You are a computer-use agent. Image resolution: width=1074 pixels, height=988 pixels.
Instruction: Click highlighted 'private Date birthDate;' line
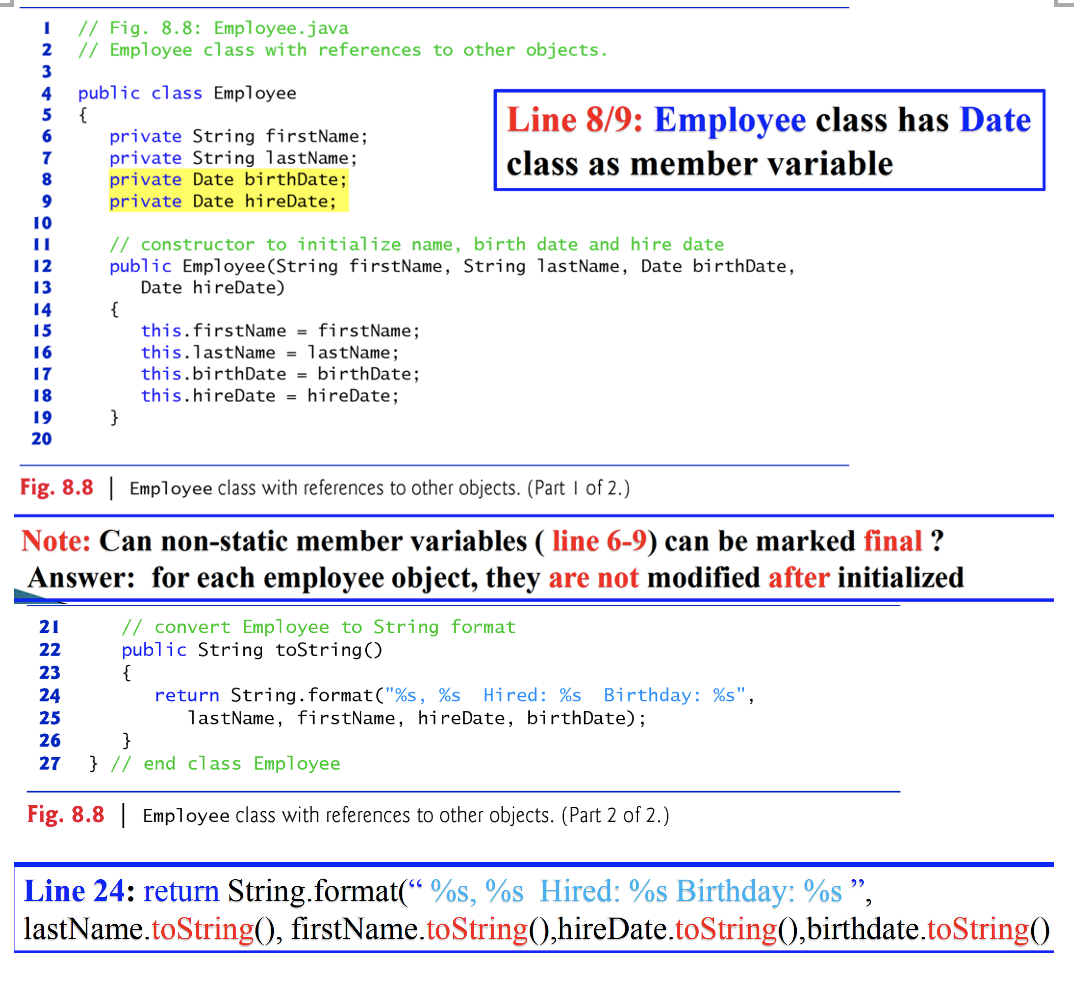coord(228,180)
